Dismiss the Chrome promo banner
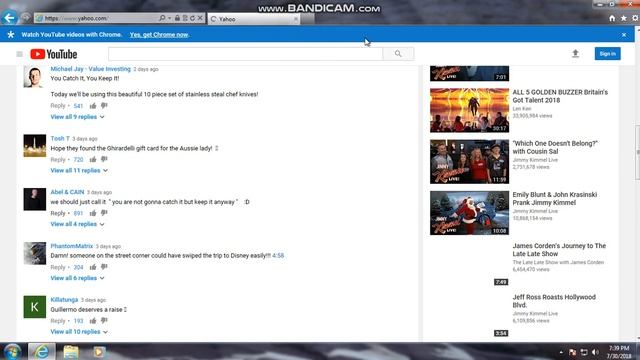This screenshot has width=640, height=360. tap(624, 35)
